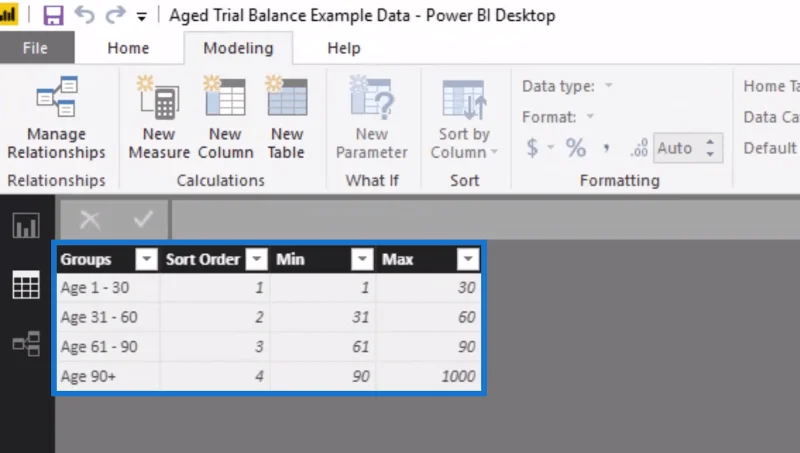Image resolution: width=800 pixels, height=453 pixels.
Task: Click the 'Age 61 - 90' cell
Action: pyautogui.click(x=108, y=347)
